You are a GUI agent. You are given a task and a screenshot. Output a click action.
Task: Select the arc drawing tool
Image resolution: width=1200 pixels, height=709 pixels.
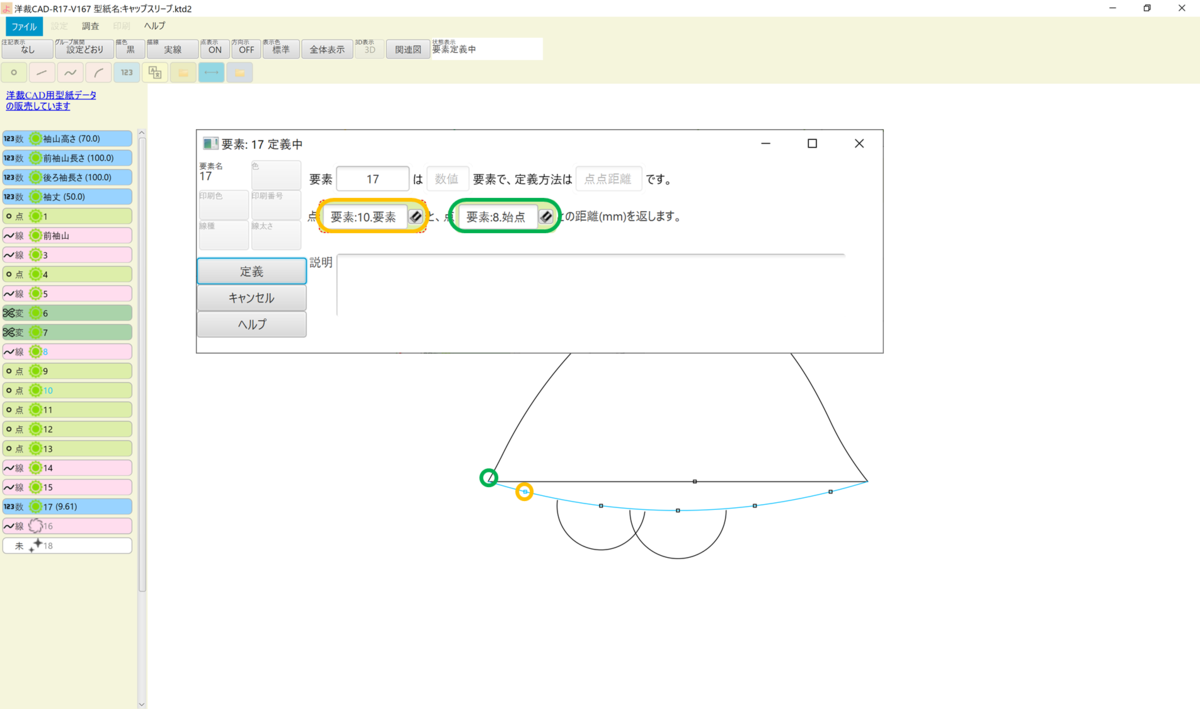coord(97,72)
